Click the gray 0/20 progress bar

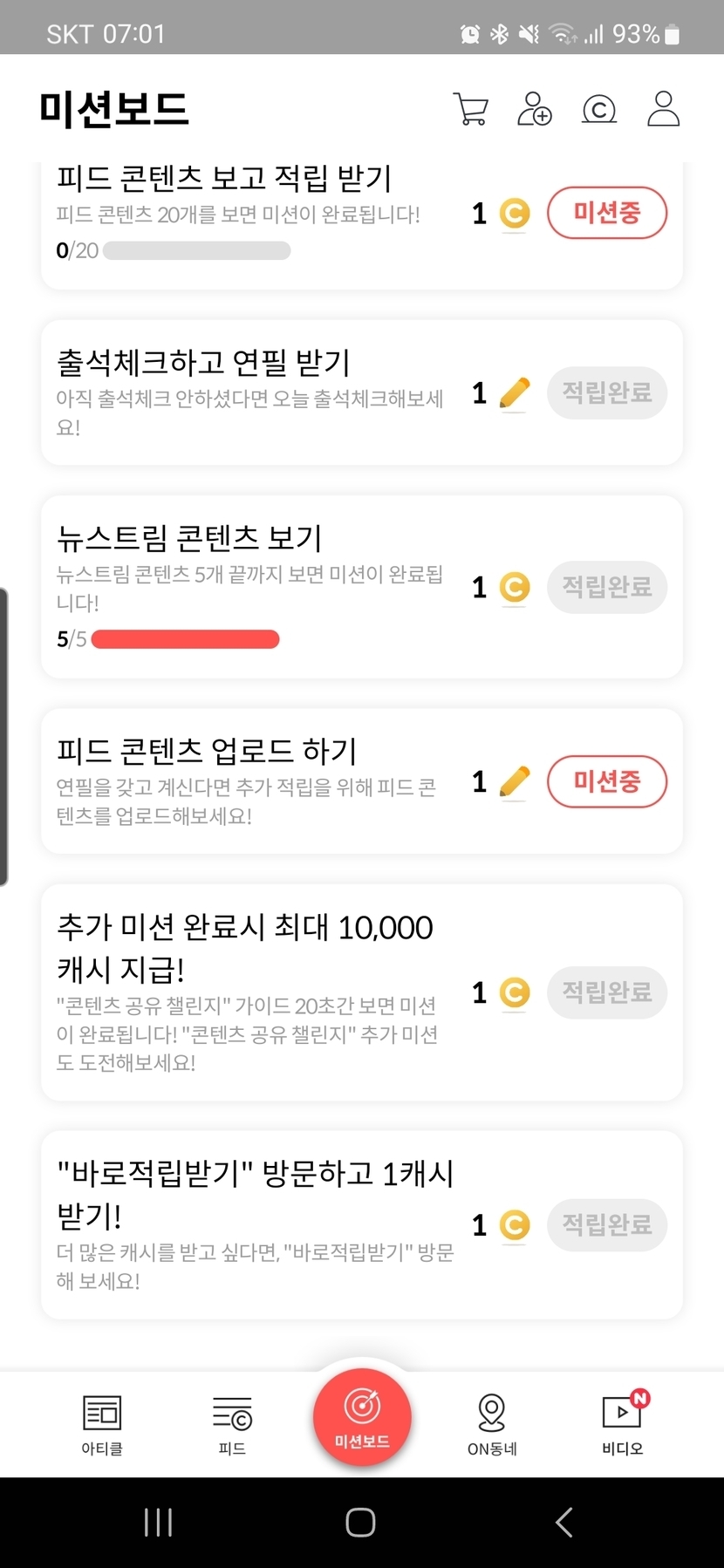tap(196, 251)
